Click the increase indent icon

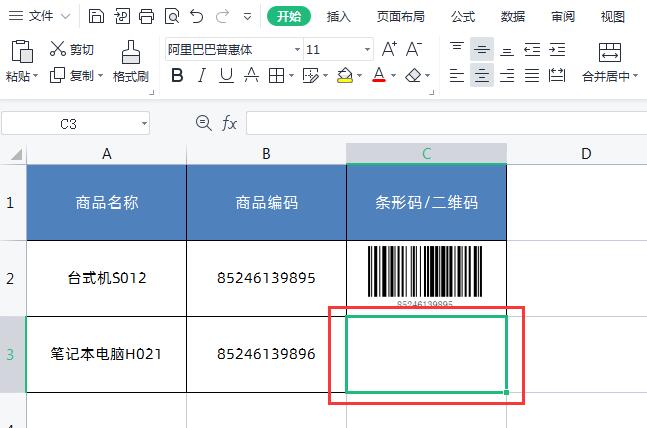557,49
